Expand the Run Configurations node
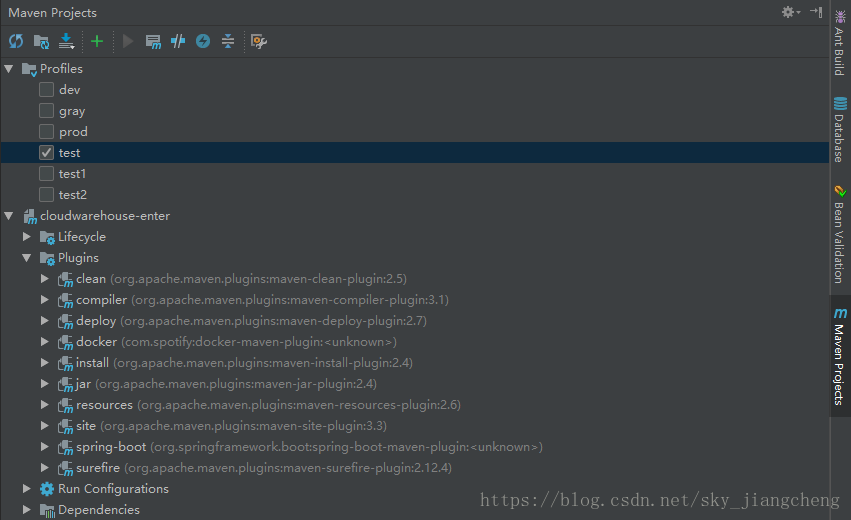Viewport: 851px width, 520px height. [27, 489]
